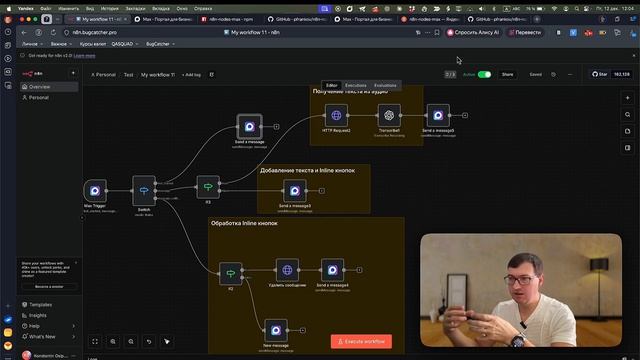Viewport: 640px width, 360px height.
Task: Open the Send a message5 node
Action: (x=438, y=116)
